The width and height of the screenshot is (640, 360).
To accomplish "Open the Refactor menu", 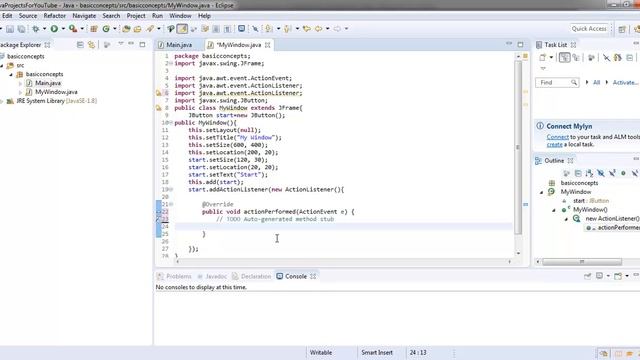I will pyautogui.click(x=55, y=16).
